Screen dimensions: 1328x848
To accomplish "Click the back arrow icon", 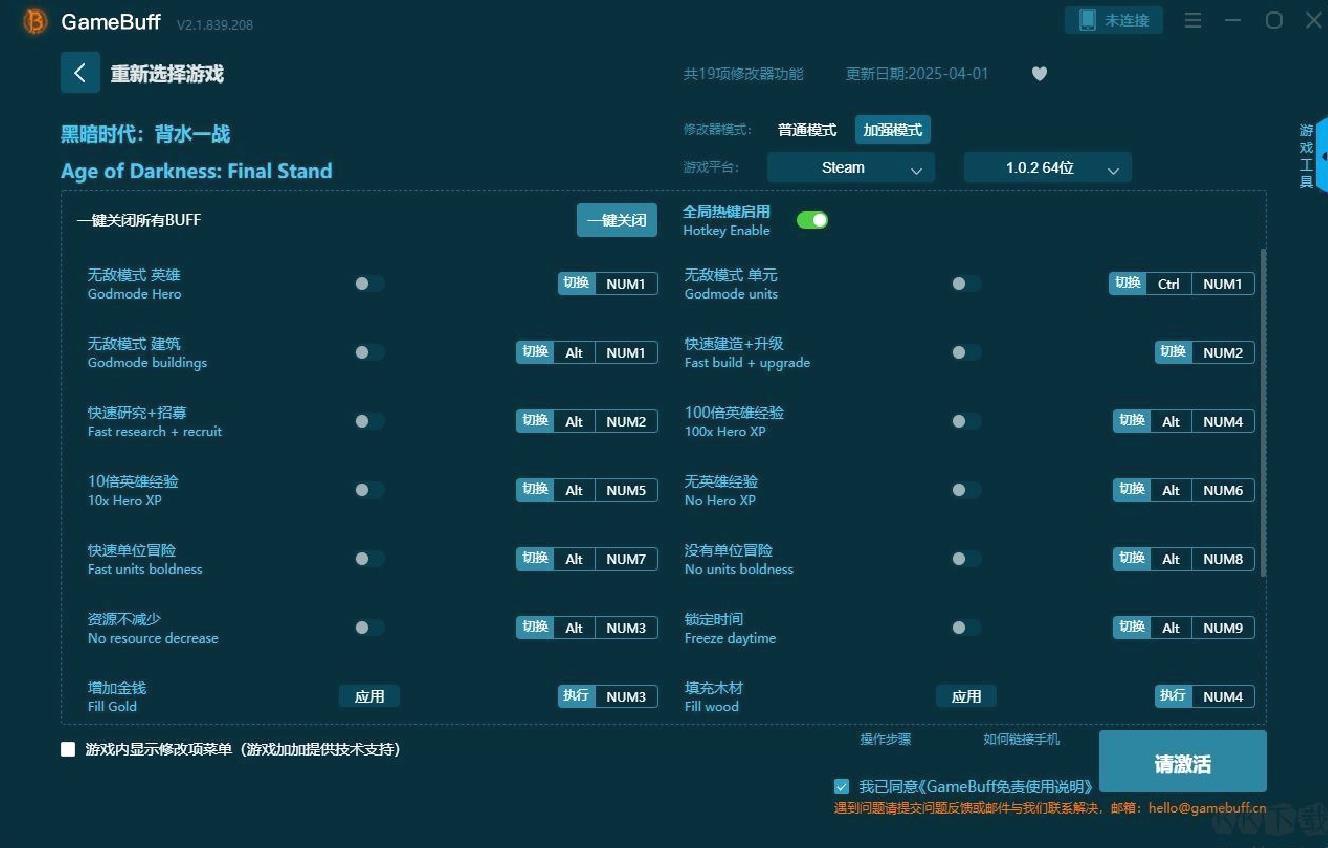I will 80,73.
